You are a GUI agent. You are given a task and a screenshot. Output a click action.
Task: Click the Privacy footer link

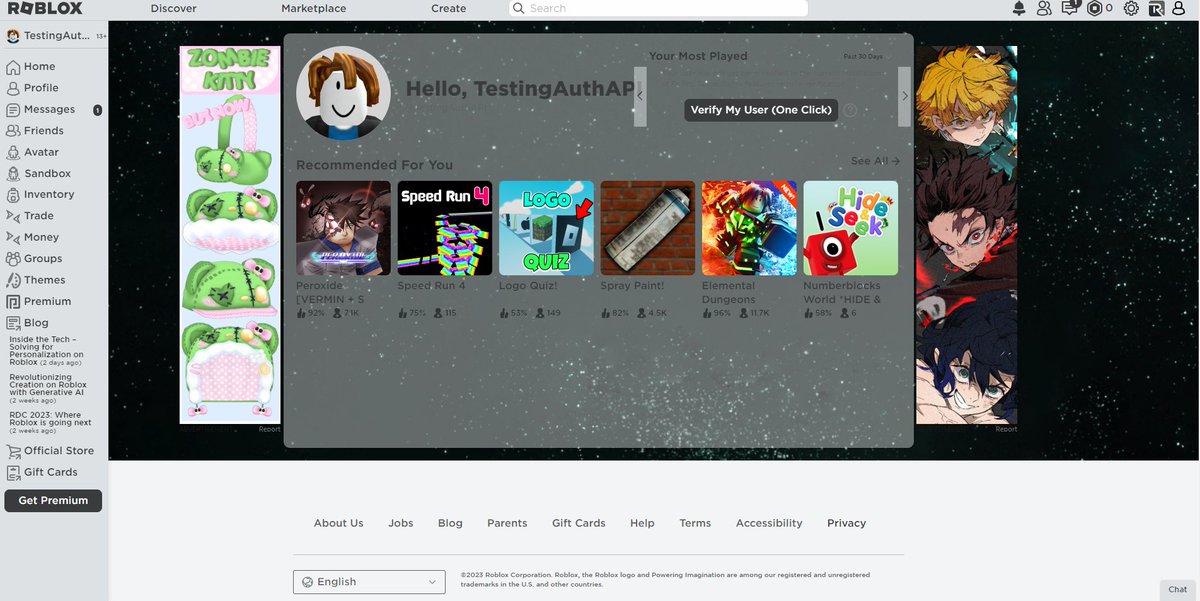click(x=847, y=523)
